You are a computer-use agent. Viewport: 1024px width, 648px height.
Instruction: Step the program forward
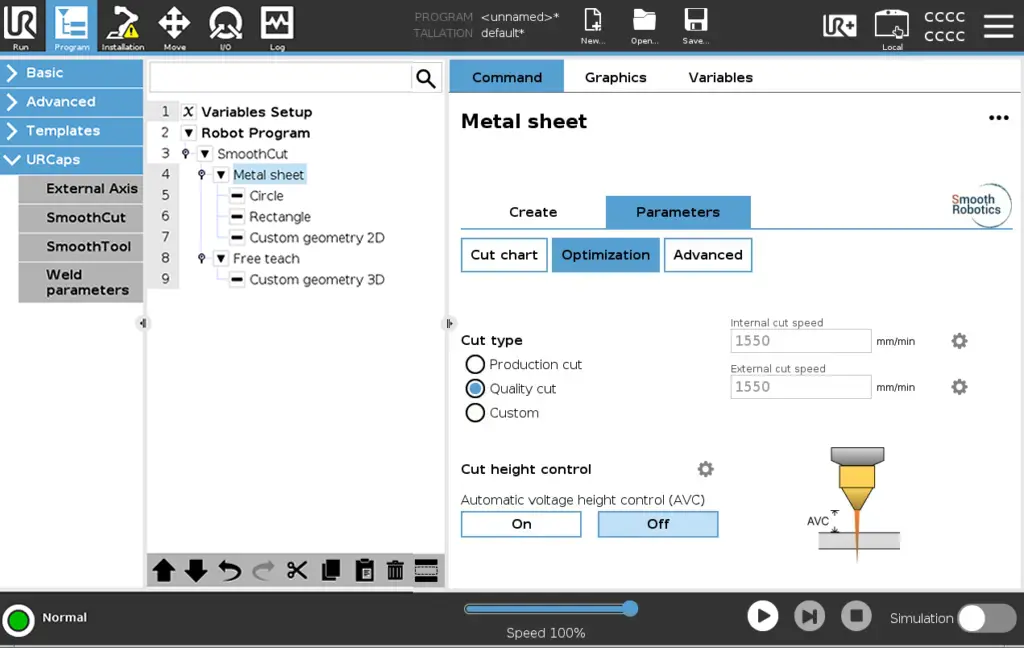click(809, 616)
